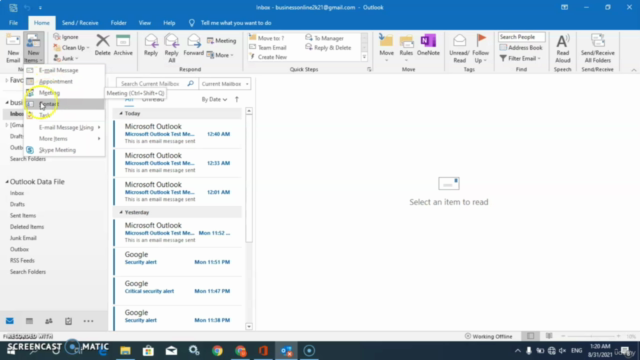Click 'Tell me what you want to do'
Screen dimensions: 640x360
pos(236,23)
